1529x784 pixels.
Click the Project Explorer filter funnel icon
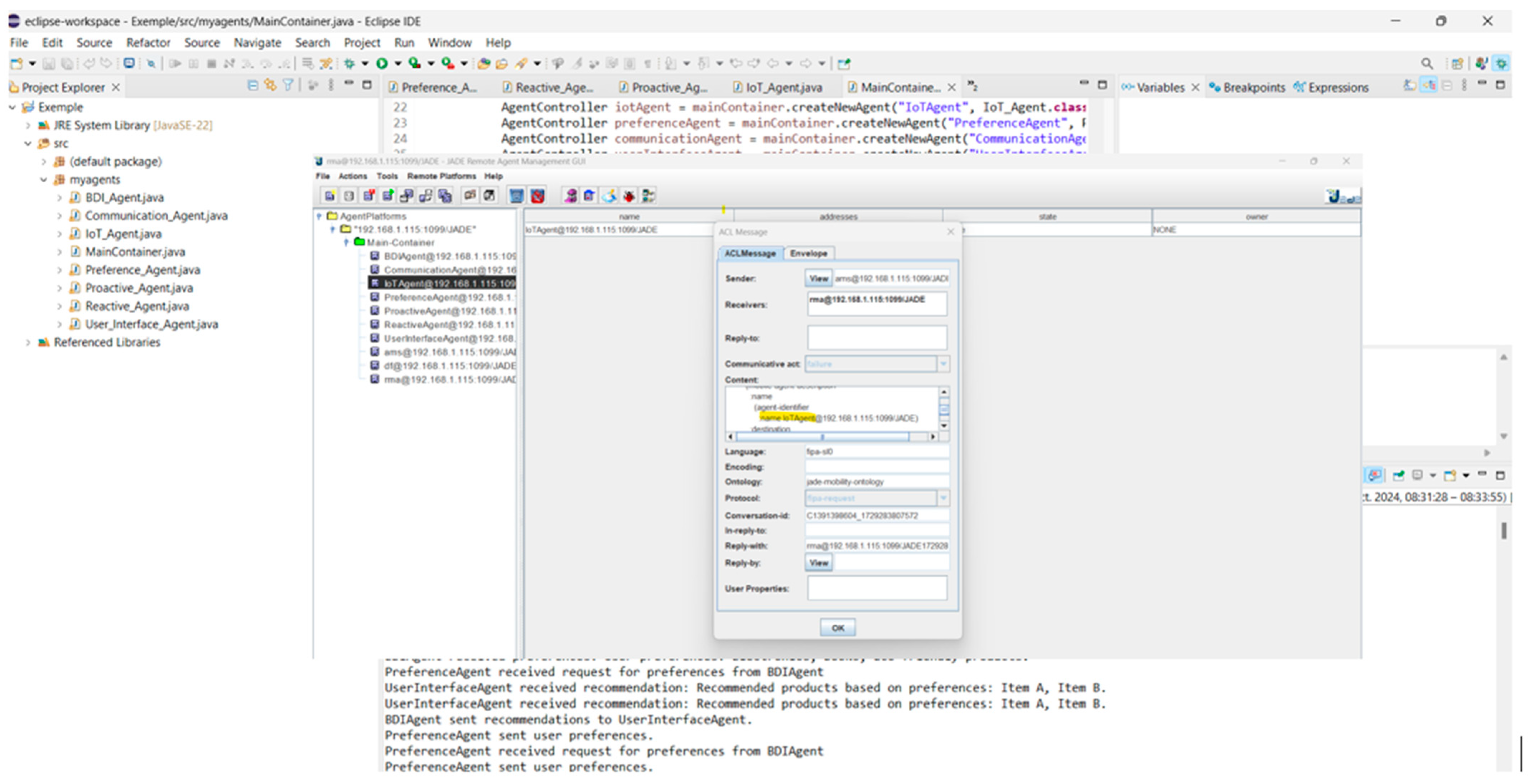click(288, 86)
